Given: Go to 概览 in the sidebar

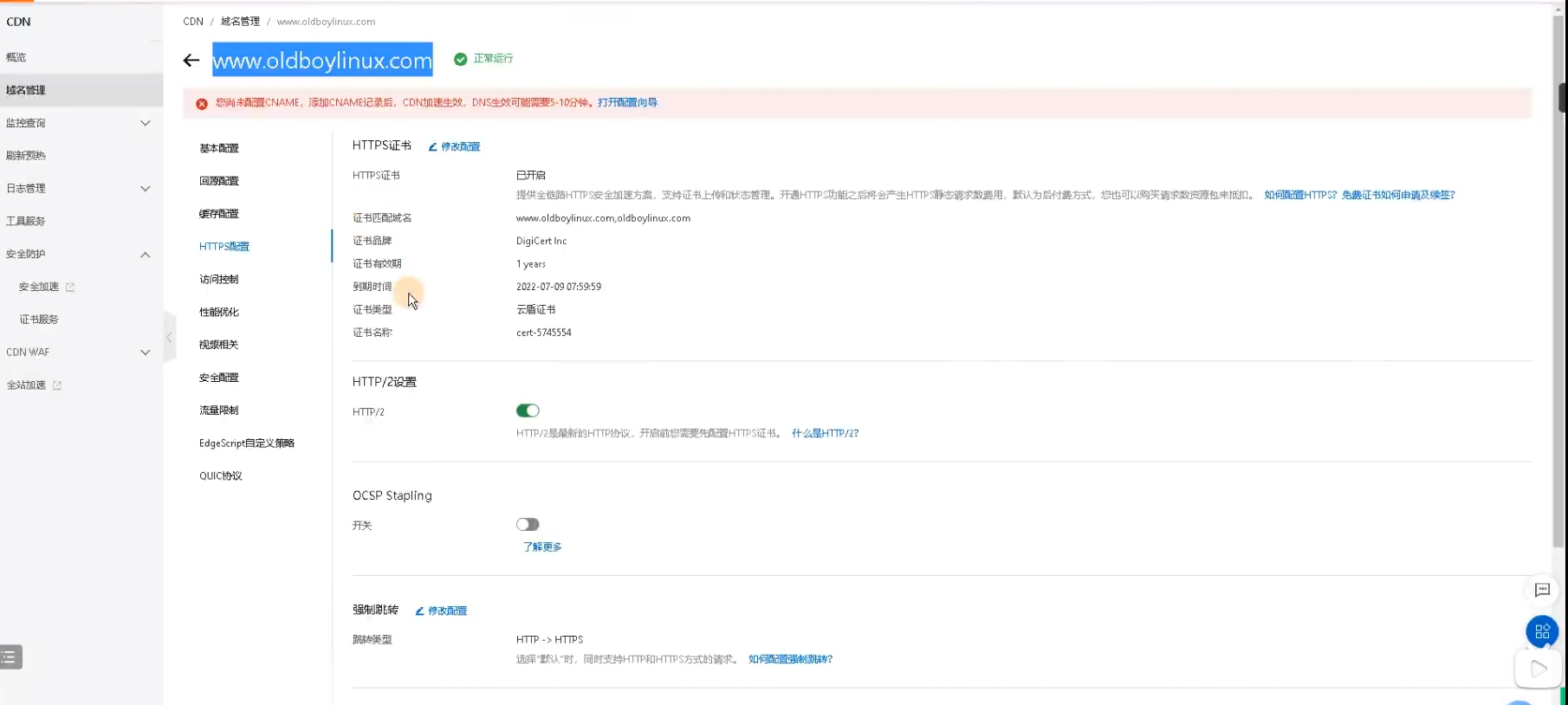Looking at the screenshot, I should point(16,57).
